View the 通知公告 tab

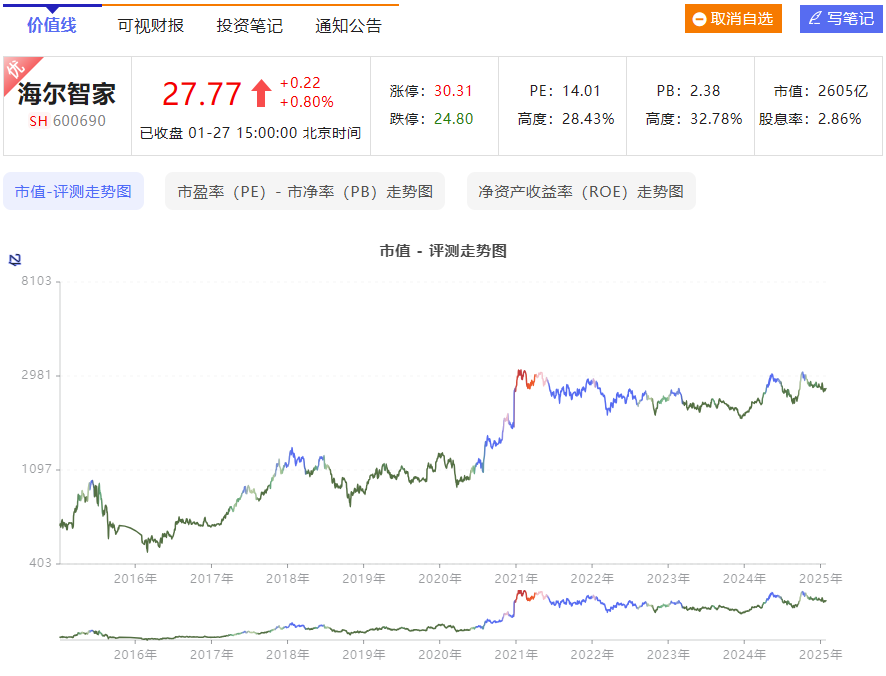(x=346, y=23)
